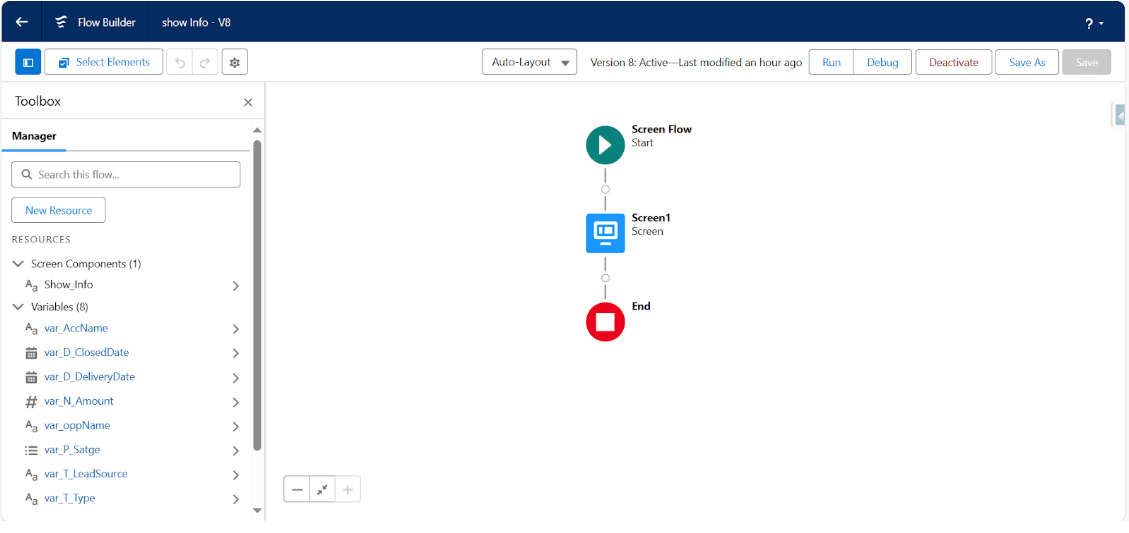Toggle the Toolbox panel button
The image size is (1129, 533).
(28, 63)
